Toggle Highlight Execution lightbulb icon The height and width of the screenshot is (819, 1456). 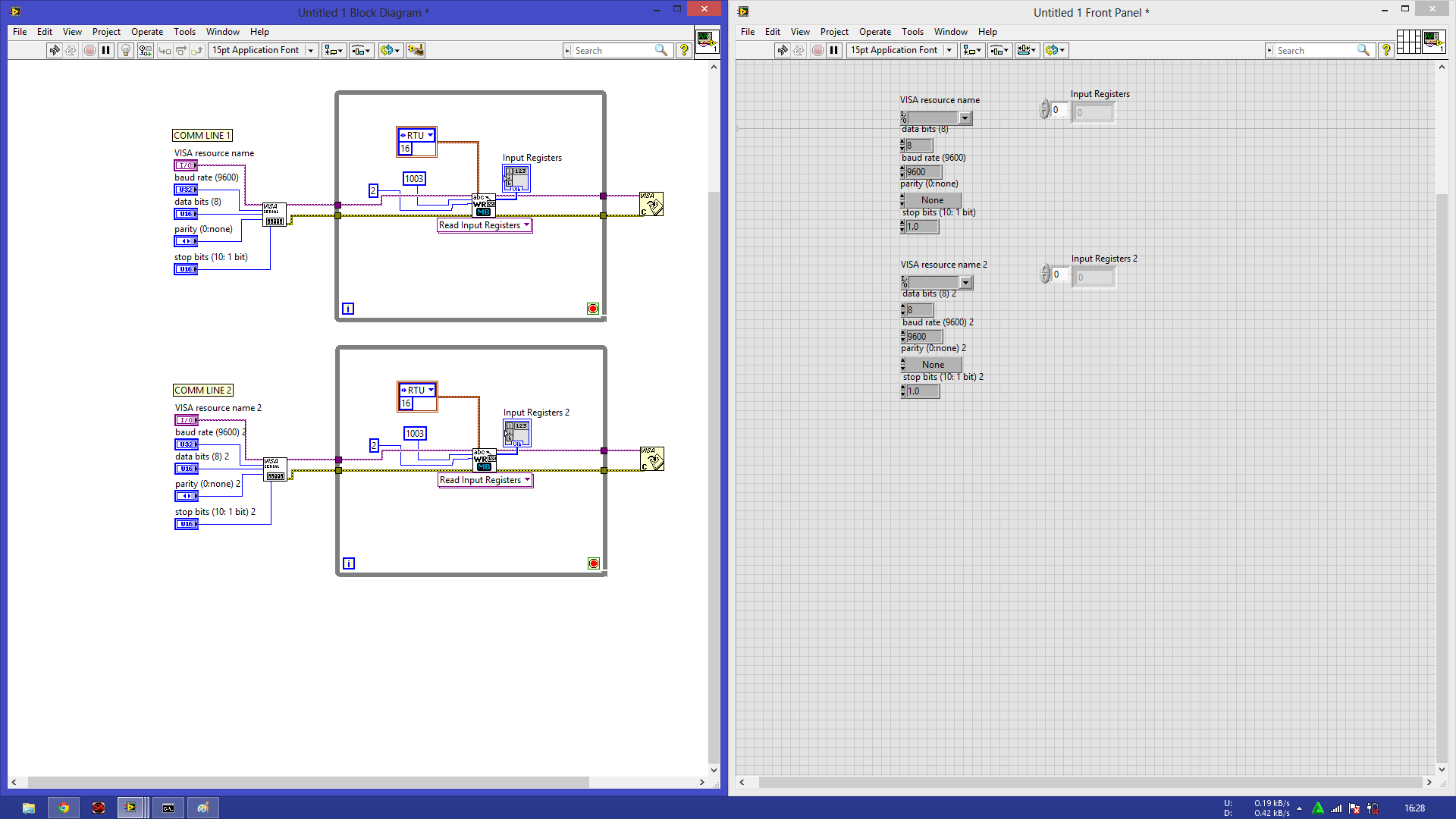pyautogui.click(x=126, y=50)
